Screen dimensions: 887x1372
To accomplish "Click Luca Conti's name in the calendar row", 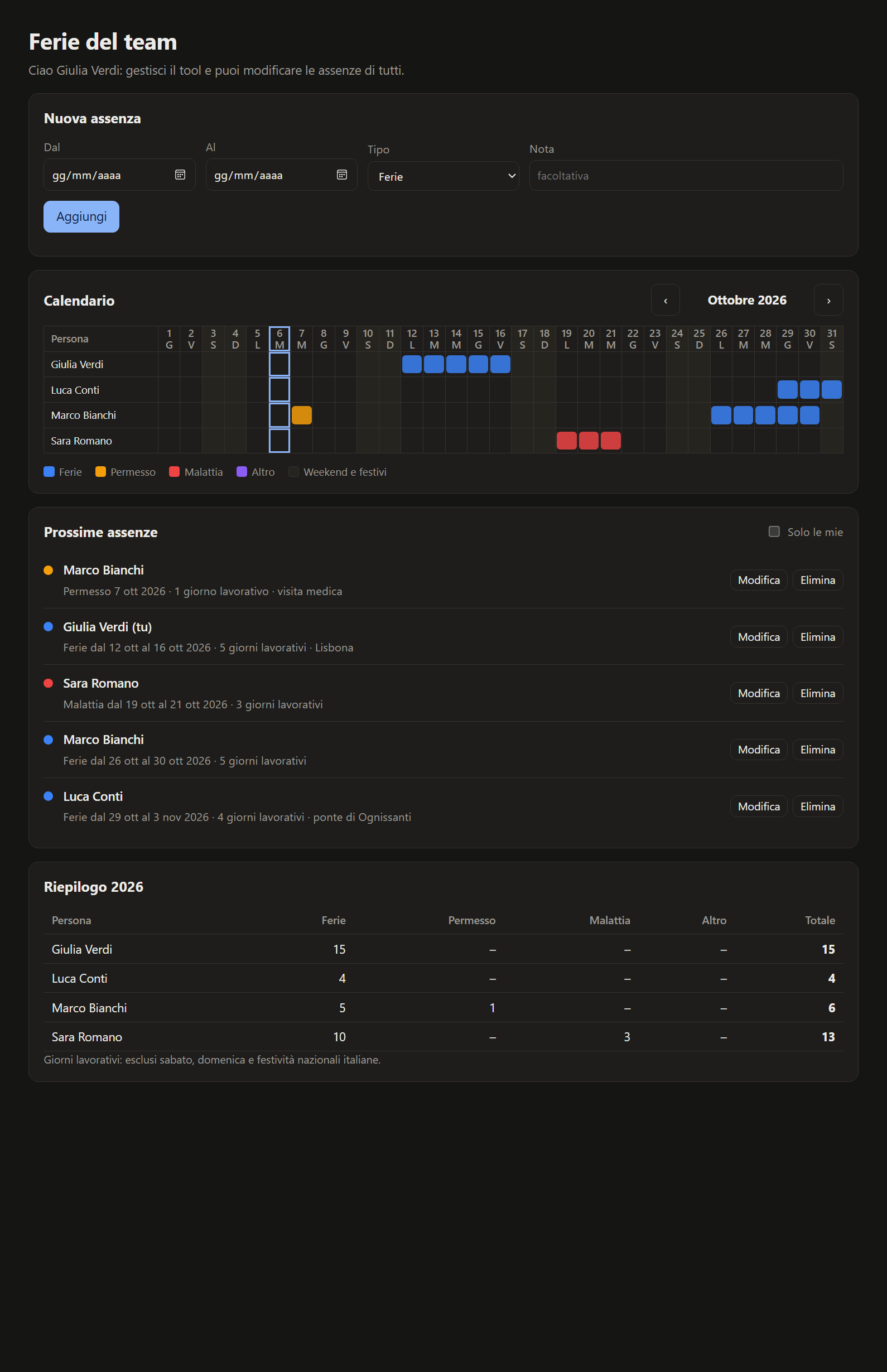I will [x=75, y=390].
